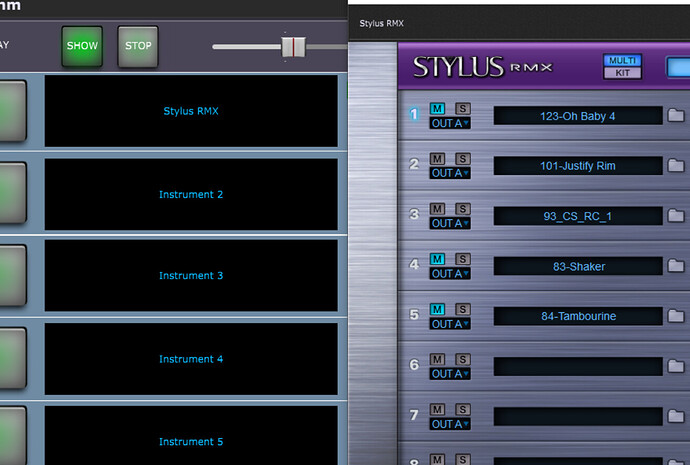The height and width of the screenshot is (465, 690).
Task: Switch to KIT mode
Action: 622,73
